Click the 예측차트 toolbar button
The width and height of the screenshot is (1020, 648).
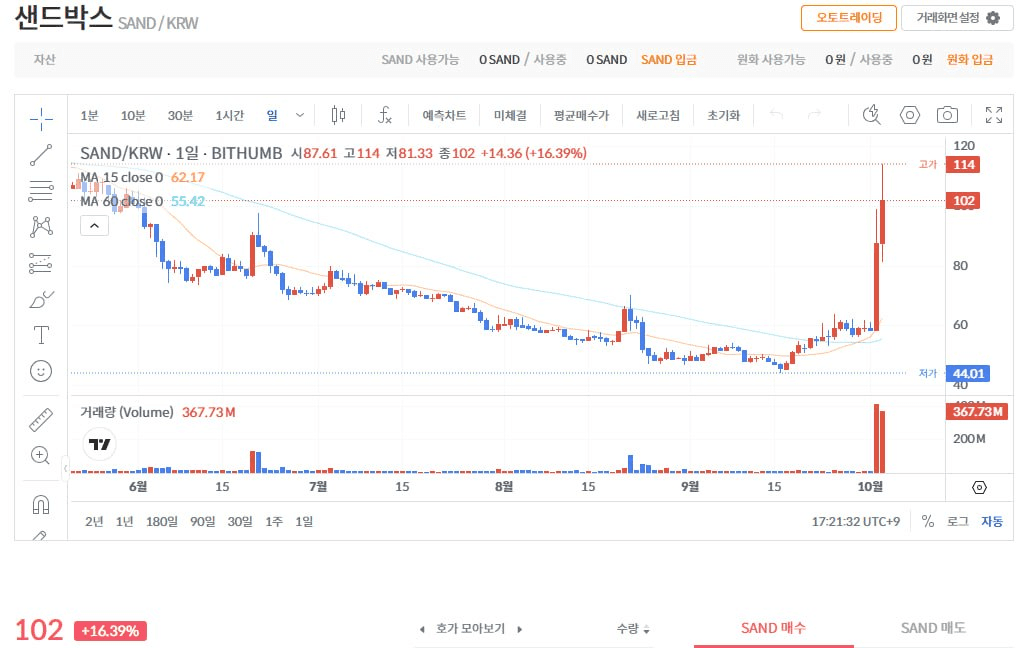click(444, 115)
